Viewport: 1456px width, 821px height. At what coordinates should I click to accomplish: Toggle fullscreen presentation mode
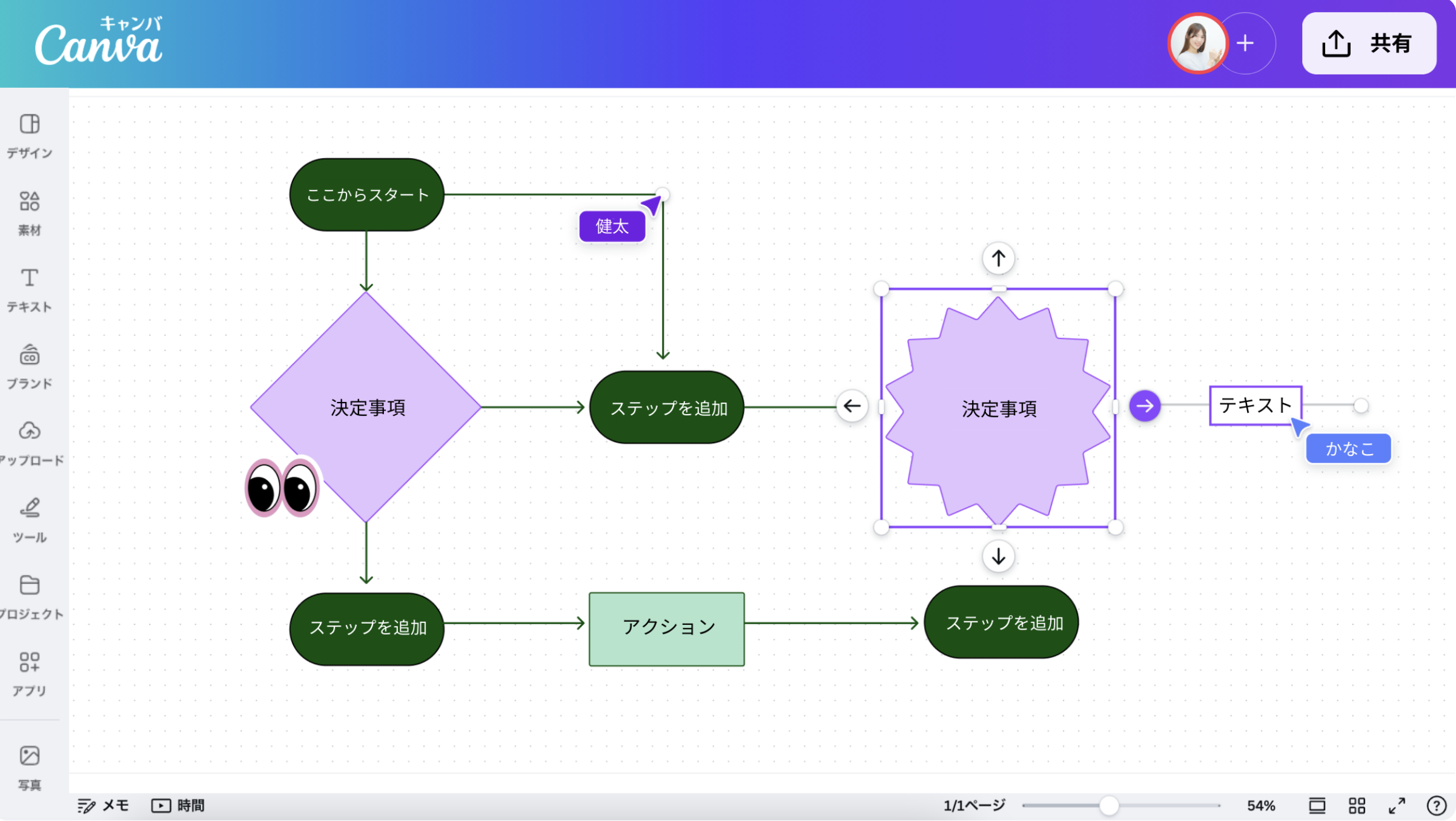[1397, 805]
